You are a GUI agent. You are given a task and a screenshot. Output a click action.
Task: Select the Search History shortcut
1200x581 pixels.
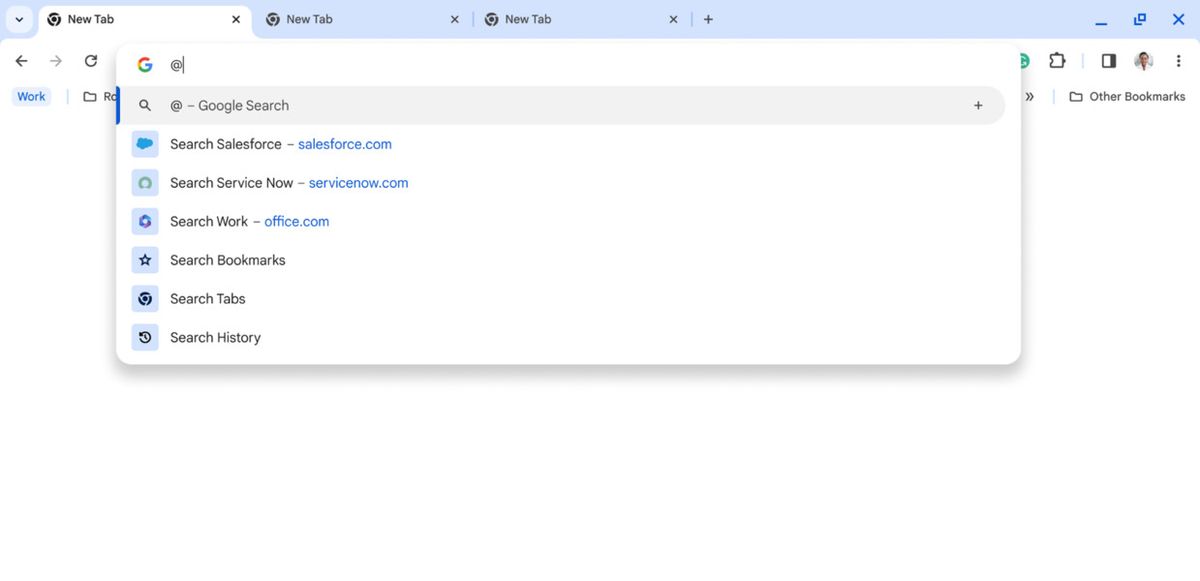(x=214, y=337)
